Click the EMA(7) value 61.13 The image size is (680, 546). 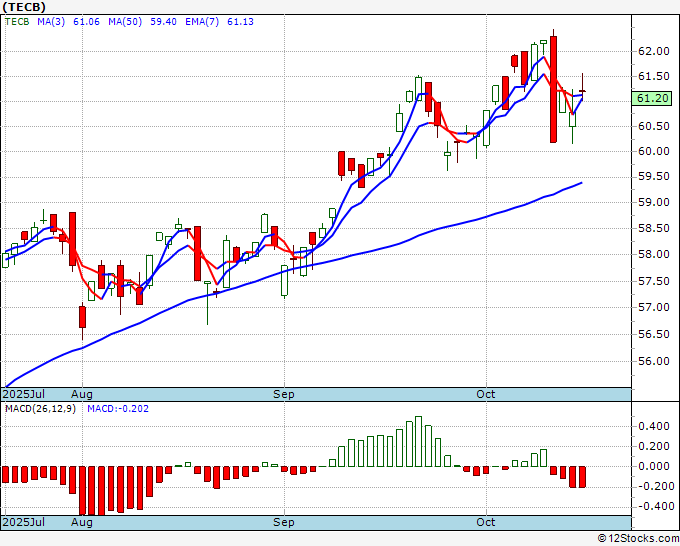click(240, 22)
